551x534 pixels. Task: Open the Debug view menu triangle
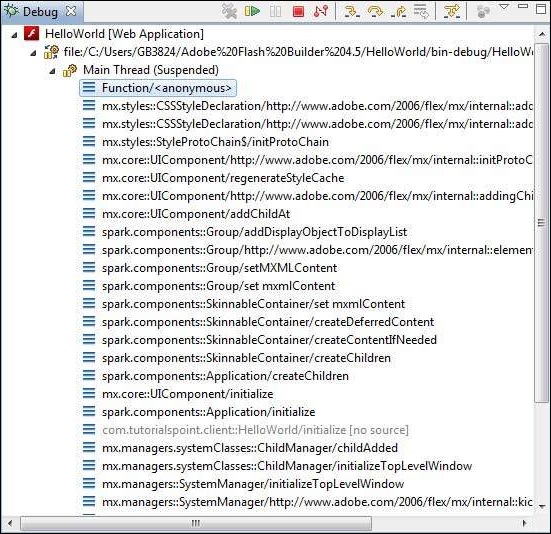[504, 7]
